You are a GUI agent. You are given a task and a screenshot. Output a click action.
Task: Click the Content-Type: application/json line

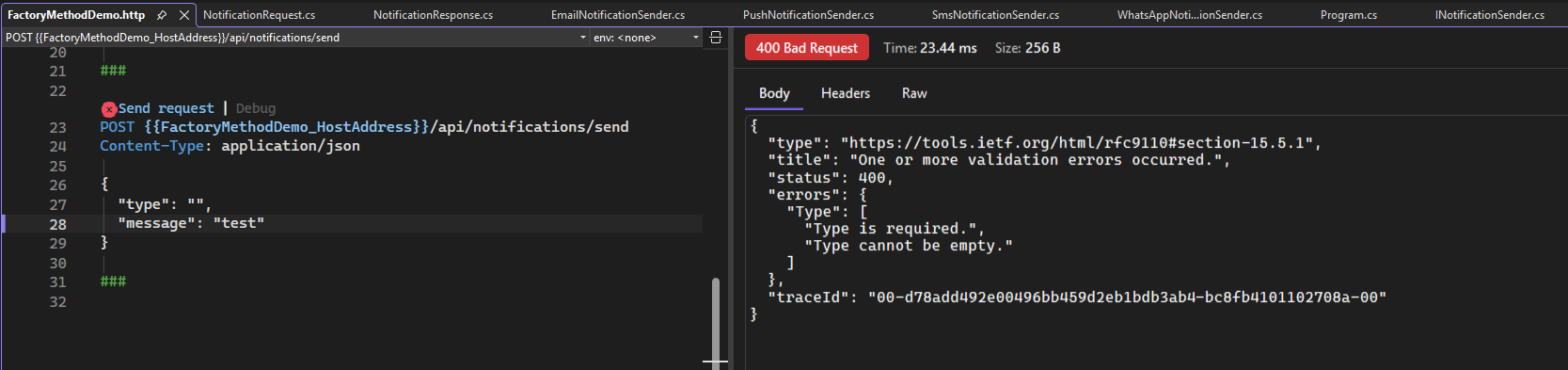(x=230, y=146)
